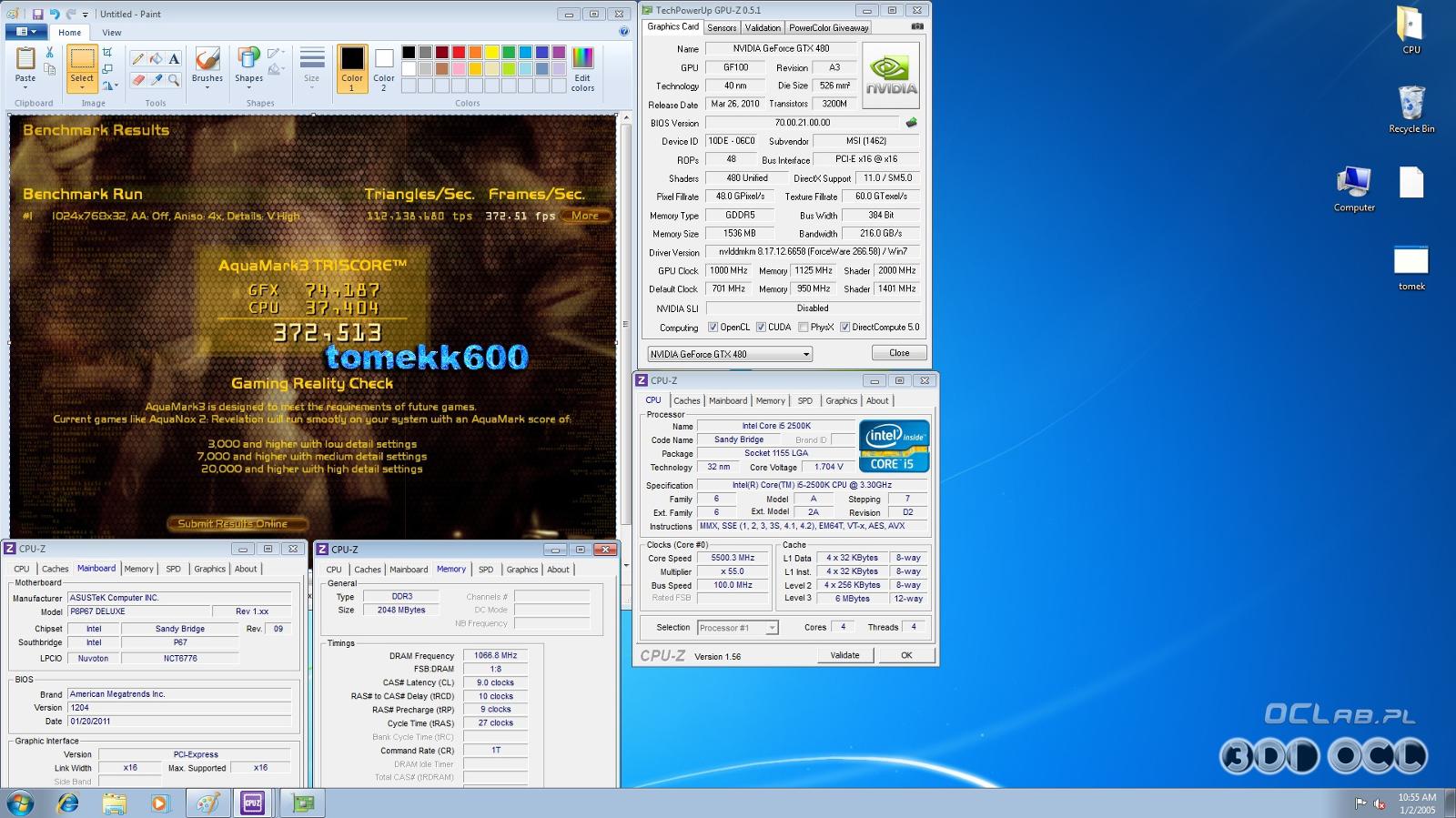
Task: Open the Caches tab in right CPU-Z window
Action: (x=687, y=400)
